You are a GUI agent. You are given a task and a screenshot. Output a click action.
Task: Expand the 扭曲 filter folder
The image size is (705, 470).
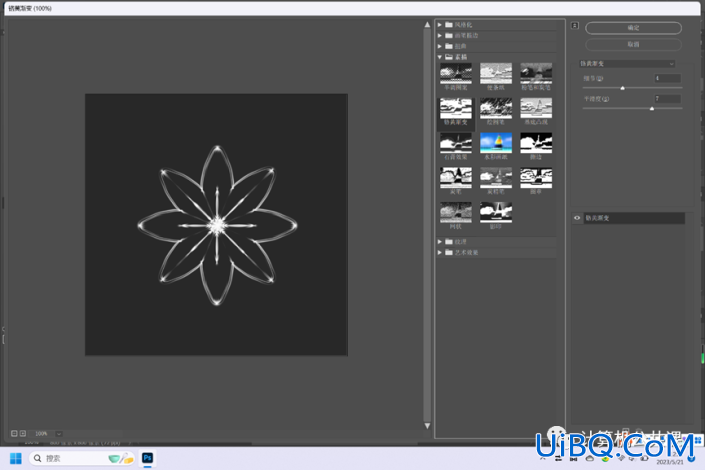click(x=440, y=46)
